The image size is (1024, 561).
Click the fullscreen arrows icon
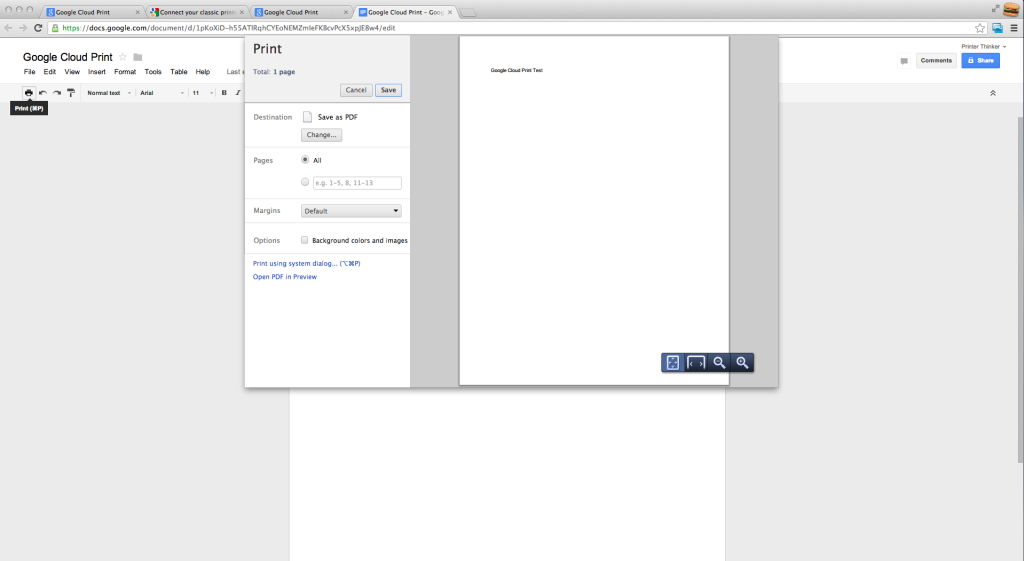pyautogui.click(x=995, y=9)
